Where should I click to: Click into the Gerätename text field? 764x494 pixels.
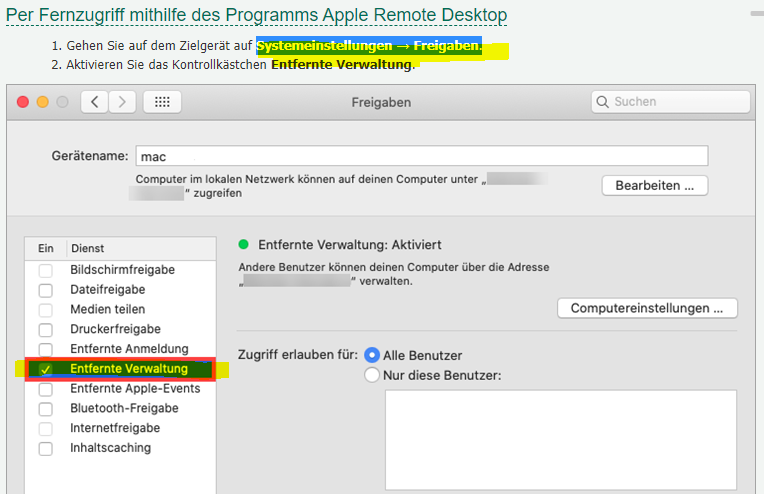(x=421, y=156)
